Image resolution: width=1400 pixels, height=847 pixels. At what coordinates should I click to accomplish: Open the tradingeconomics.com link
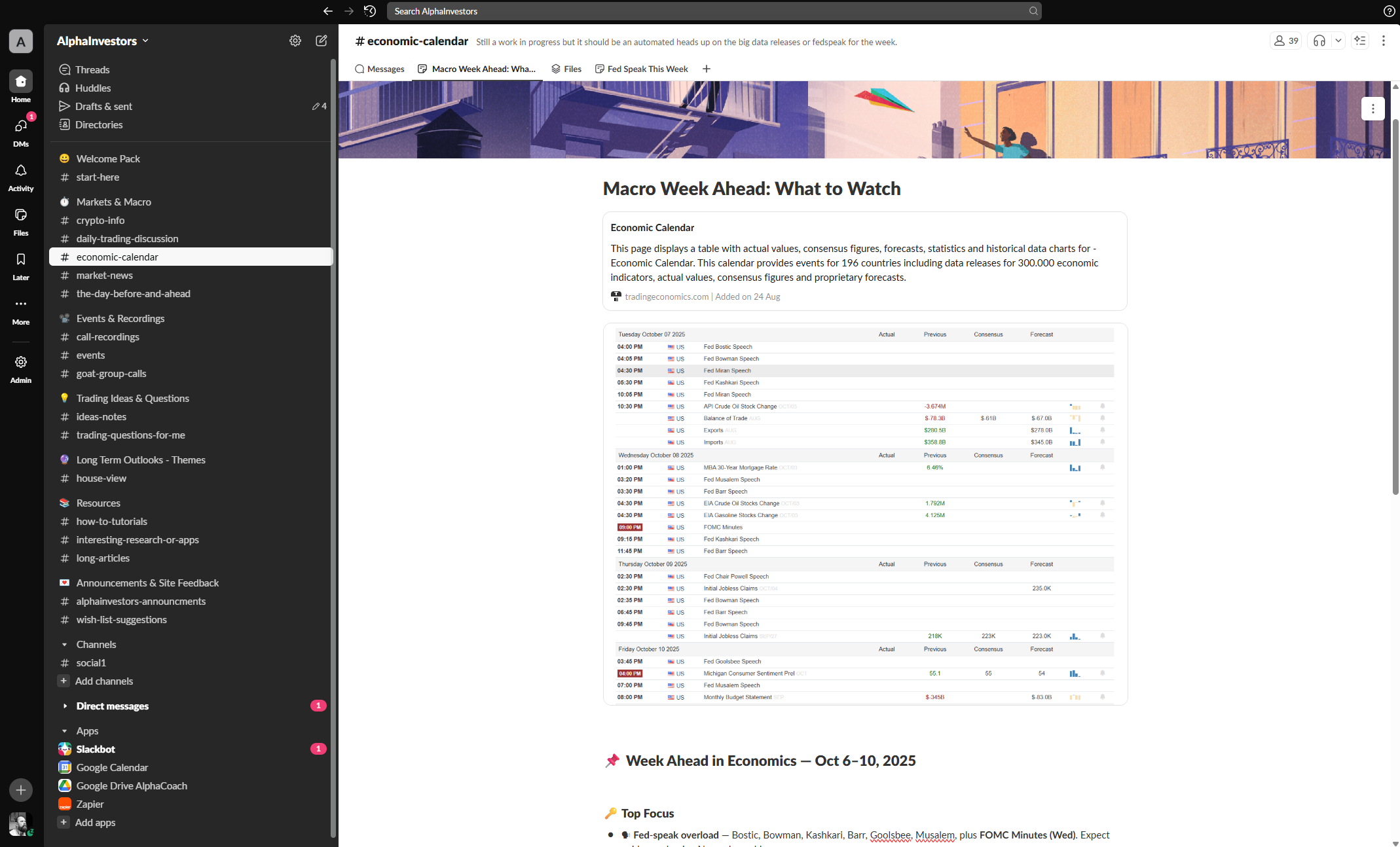(x=666, y=297)
